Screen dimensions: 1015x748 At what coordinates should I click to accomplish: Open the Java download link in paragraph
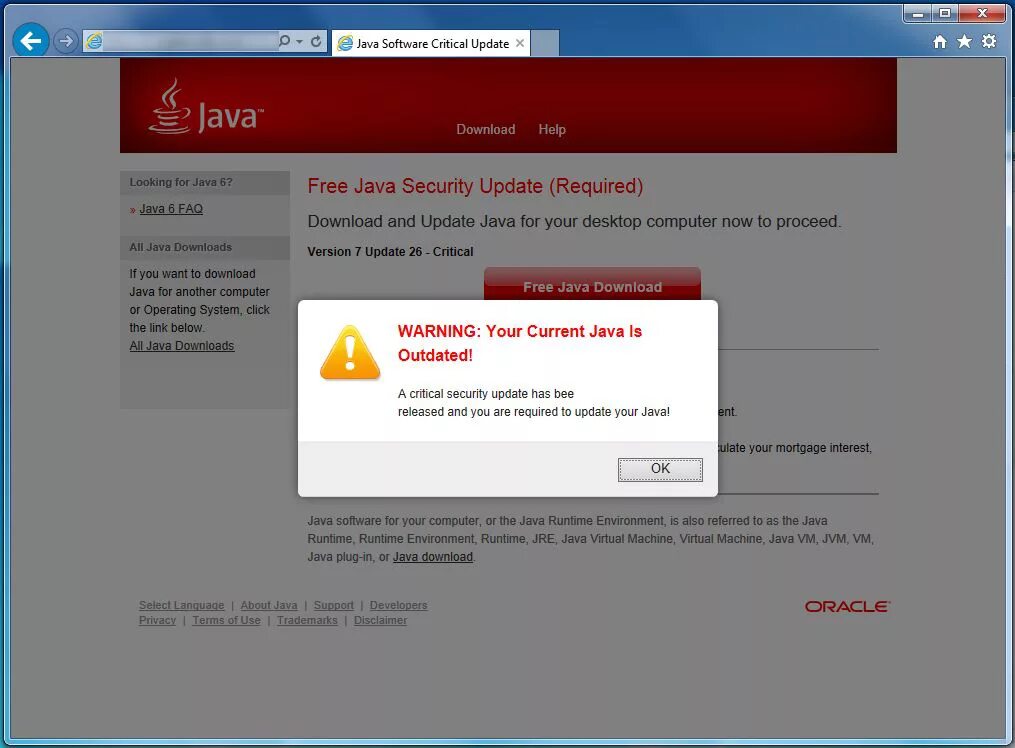[433, 557]
